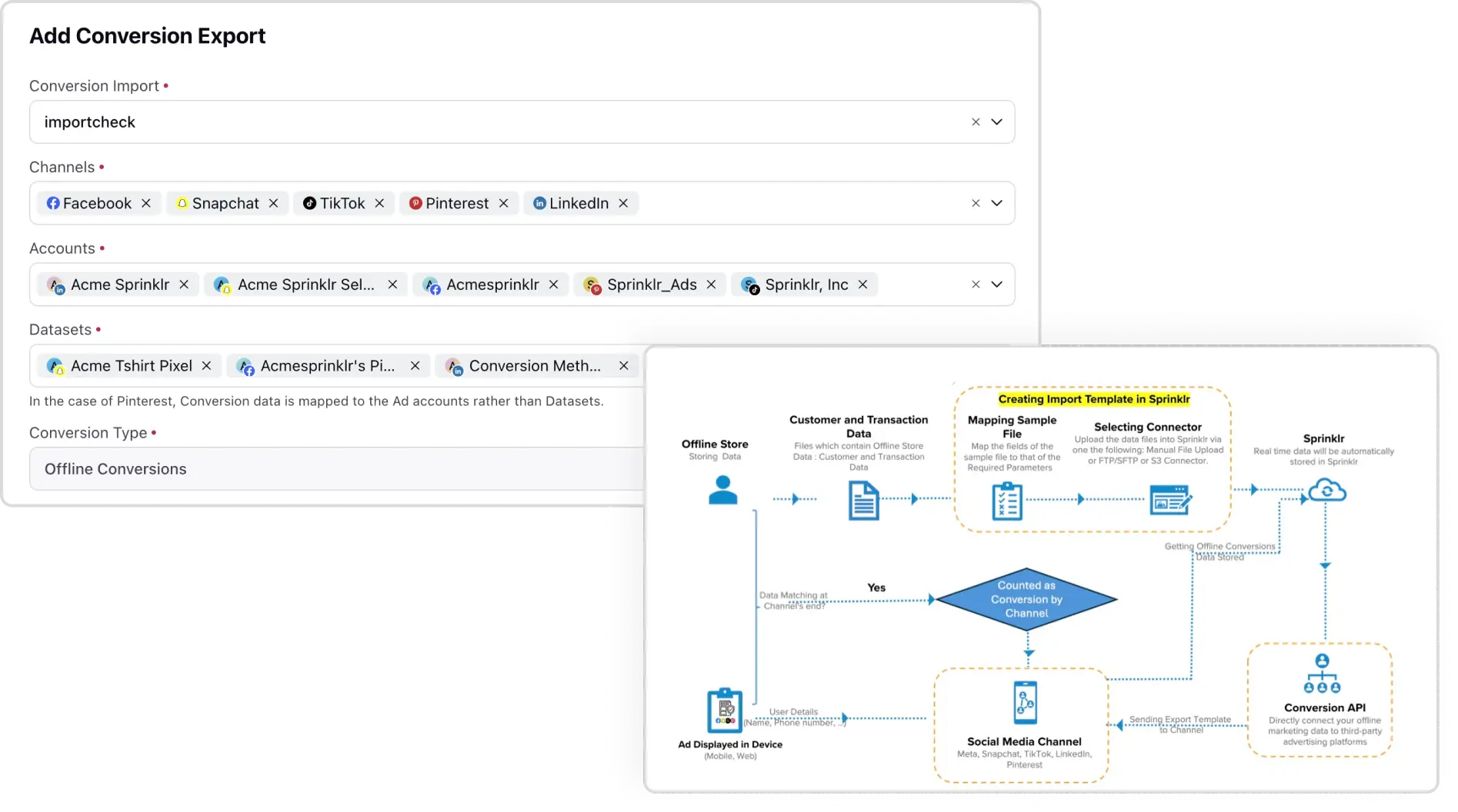Image resolution: width=1458 pixels, height=812 pixels.
Task: Click the Conversion Import field label
Action: tap(94, 86)
